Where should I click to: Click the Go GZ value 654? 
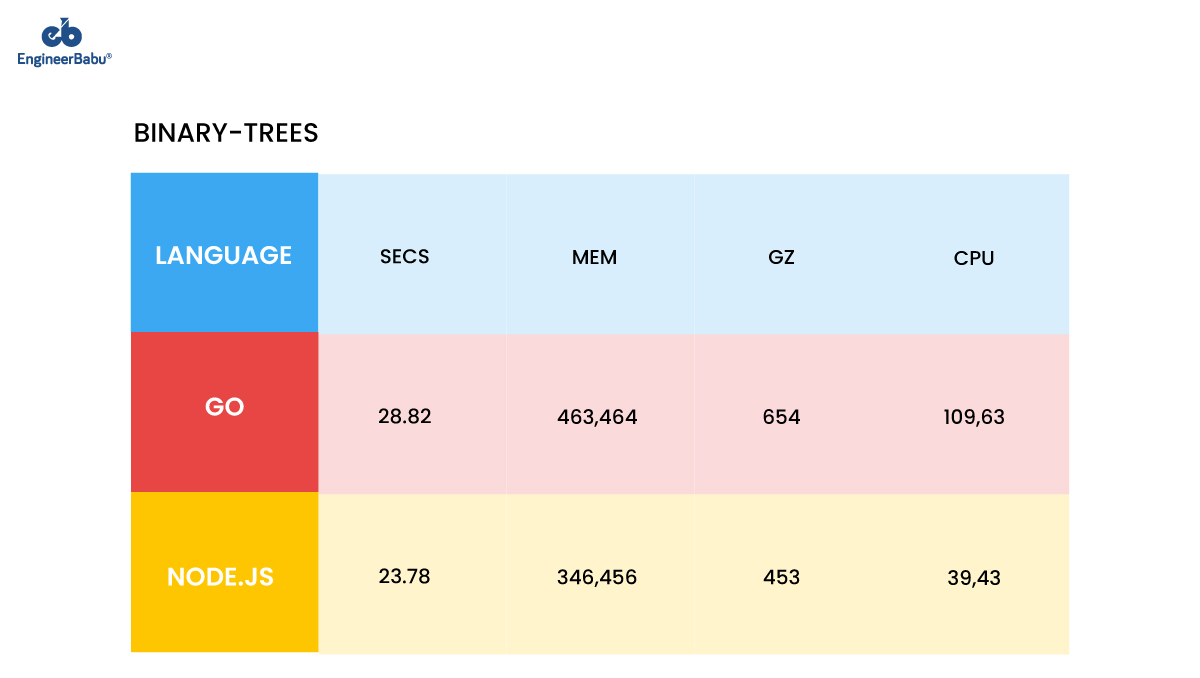pyautogui.click(x=781, y=417)
